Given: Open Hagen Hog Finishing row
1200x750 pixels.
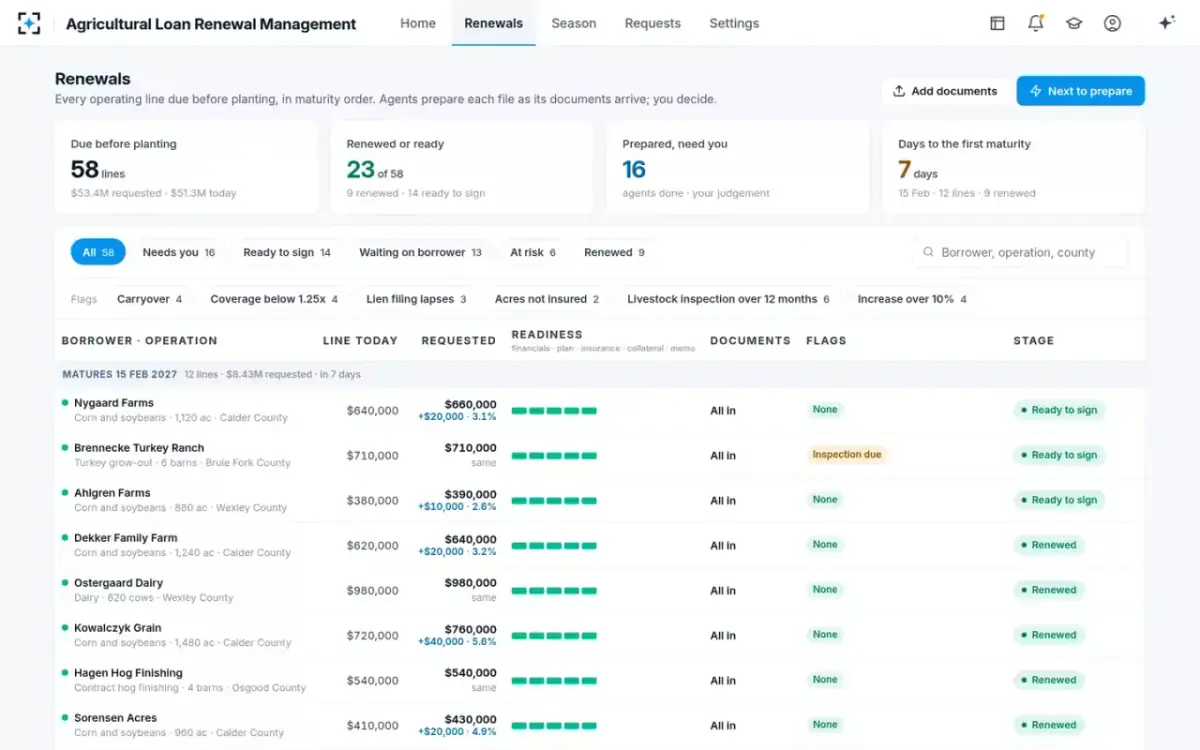Looking at the screenshot, I should pyautogui.click(x=600, y=680).
